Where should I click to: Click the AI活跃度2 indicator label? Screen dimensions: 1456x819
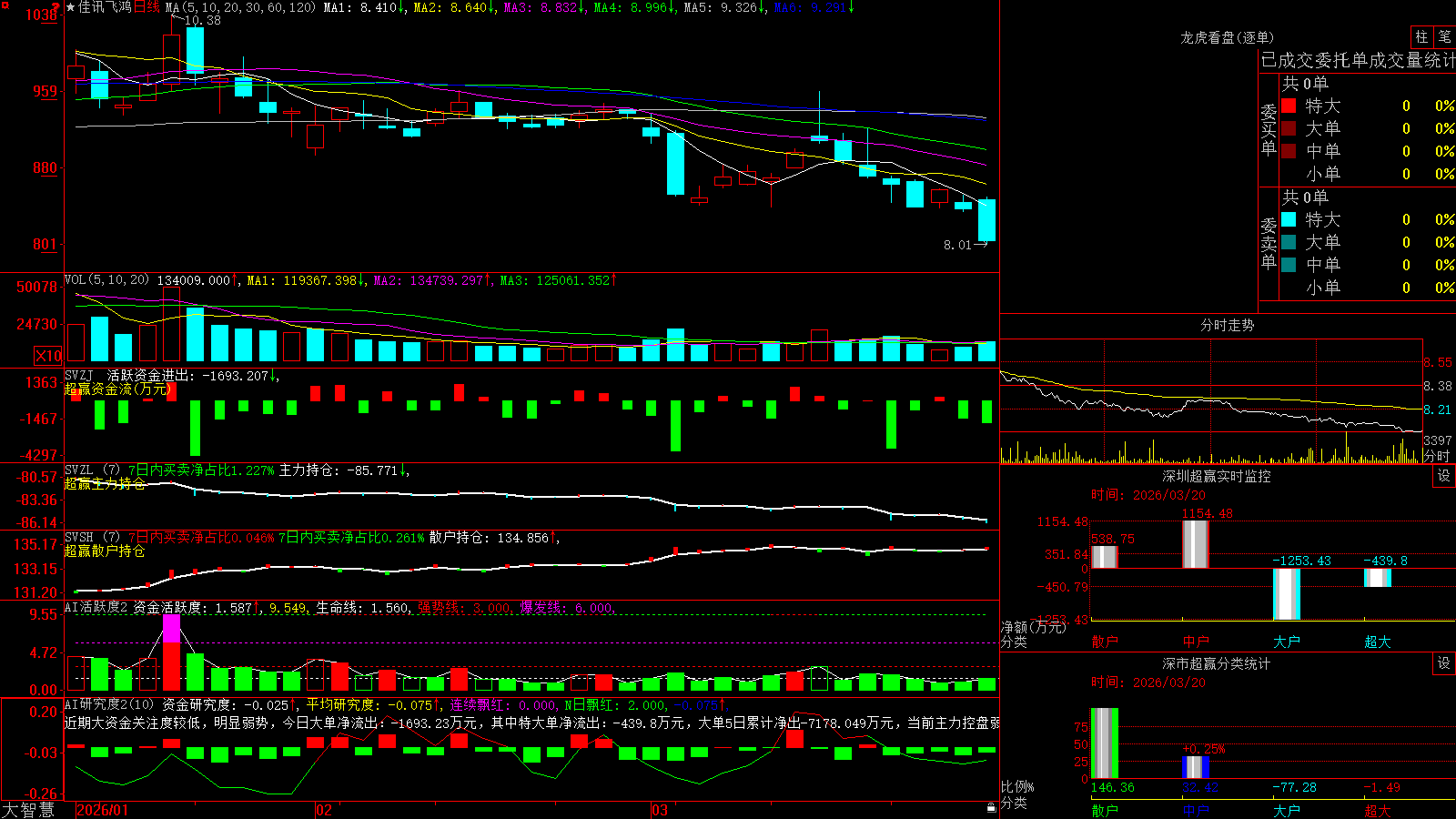click(96, 607)
